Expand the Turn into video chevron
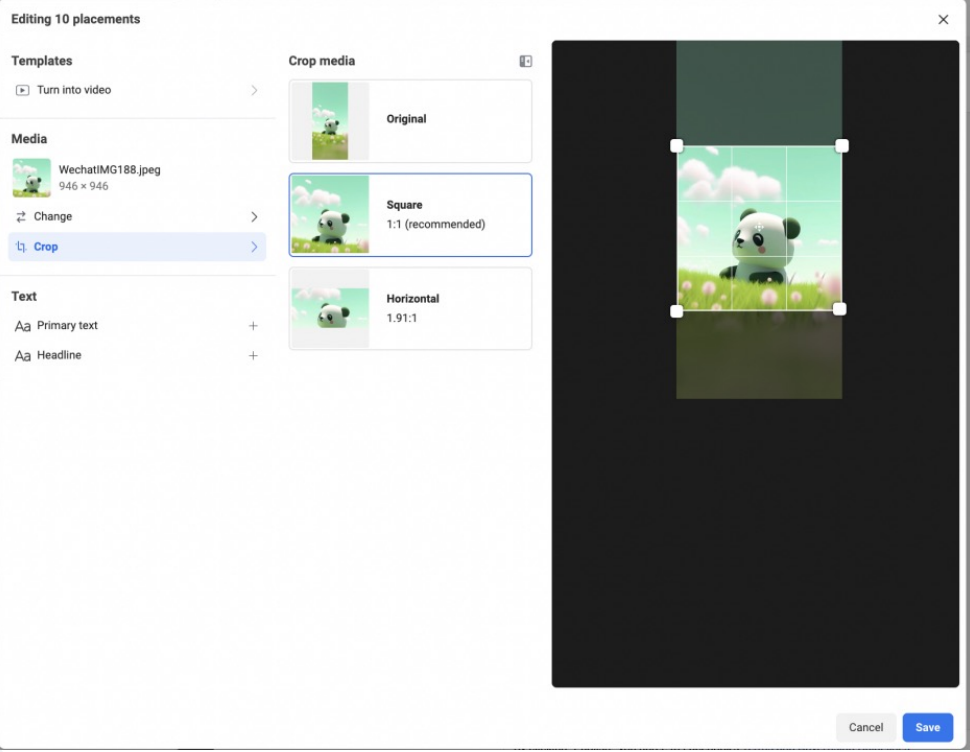The height and width of the screenshot is (752, 970). tap(254, 90)
